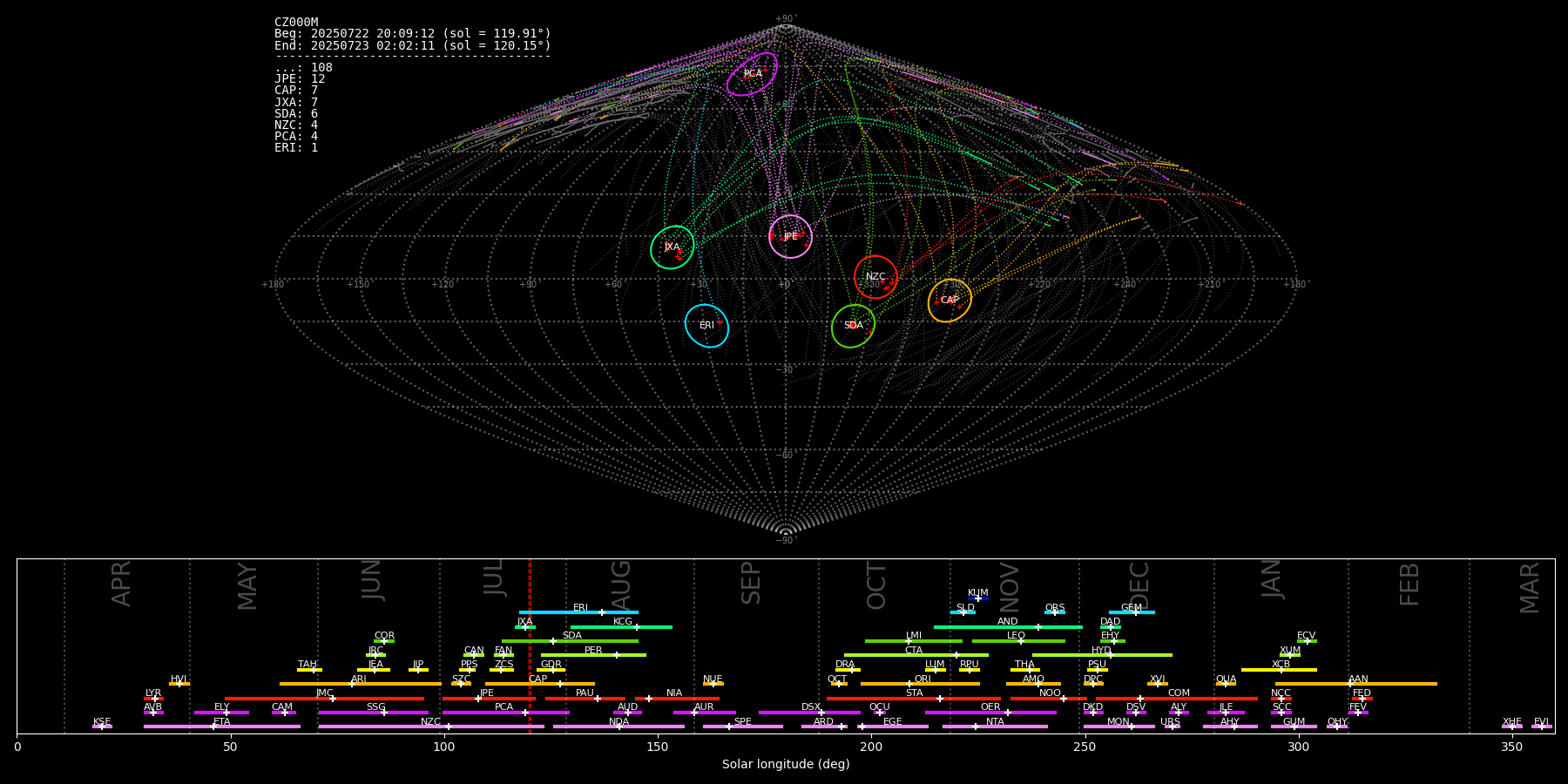1568x784 pixels.
Task: Select the EGE shower bar
Action: pos(892,727)
